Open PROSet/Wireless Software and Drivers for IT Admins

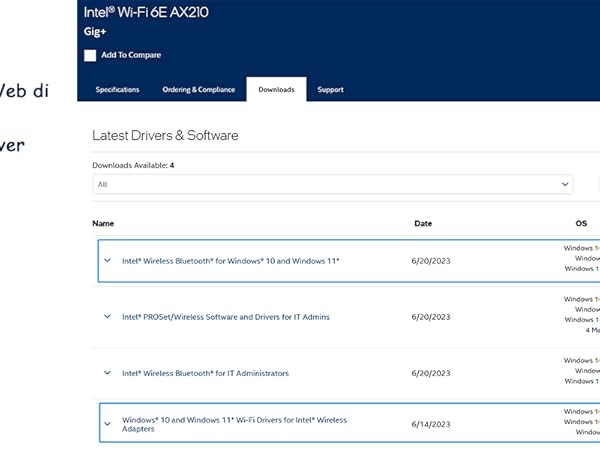pos(225,317)
